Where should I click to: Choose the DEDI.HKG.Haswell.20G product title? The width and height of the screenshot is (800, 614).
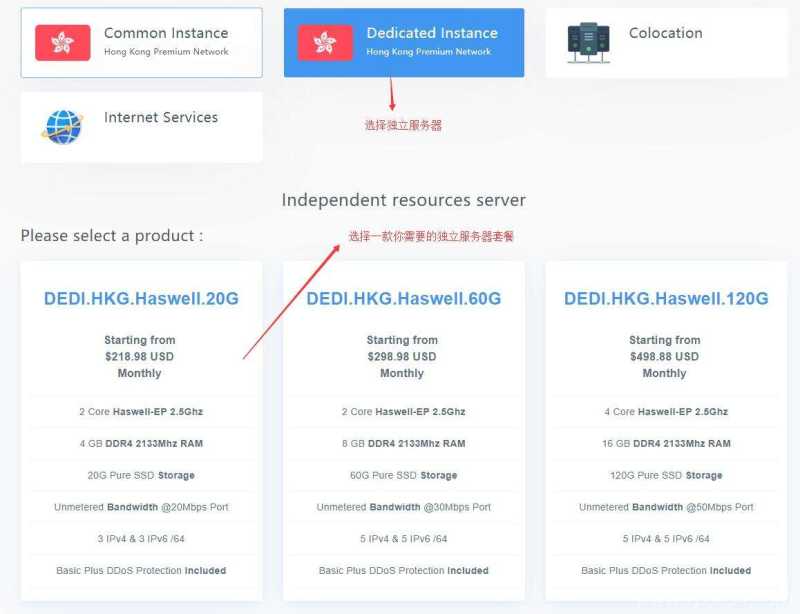coord(141,298)
